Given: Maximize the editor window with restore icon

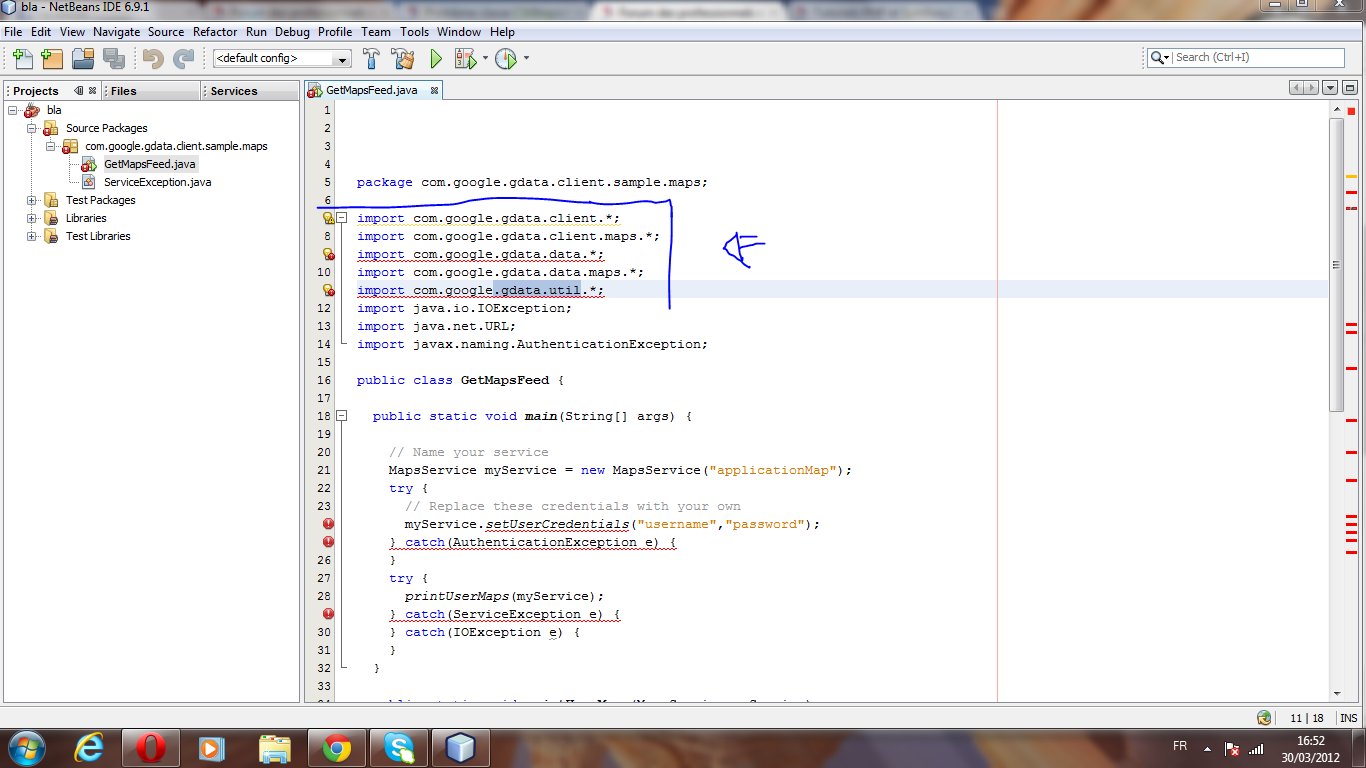Looking at the screenshot, I should click(x=1350, y=88).
